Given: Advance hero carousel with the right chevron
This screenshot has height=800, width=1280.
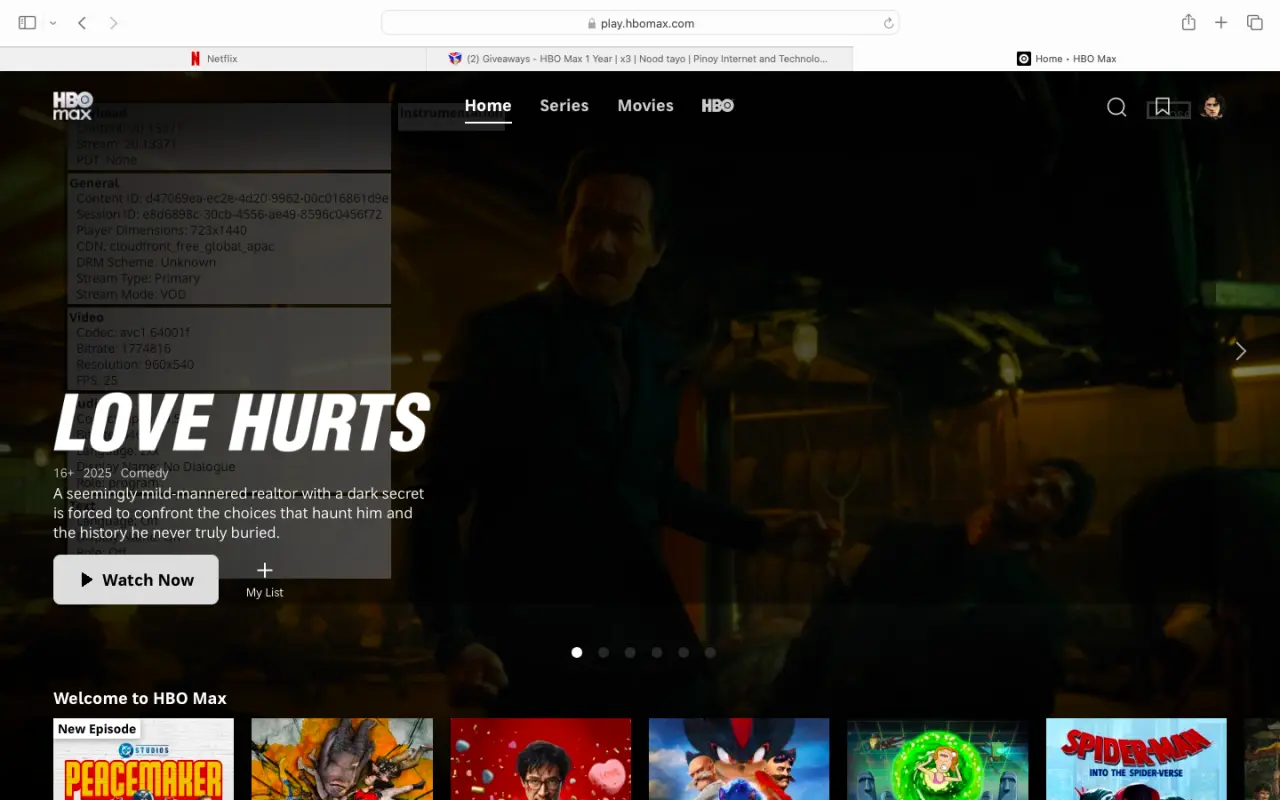Looking at the screenshot, I should [1241, 351].
